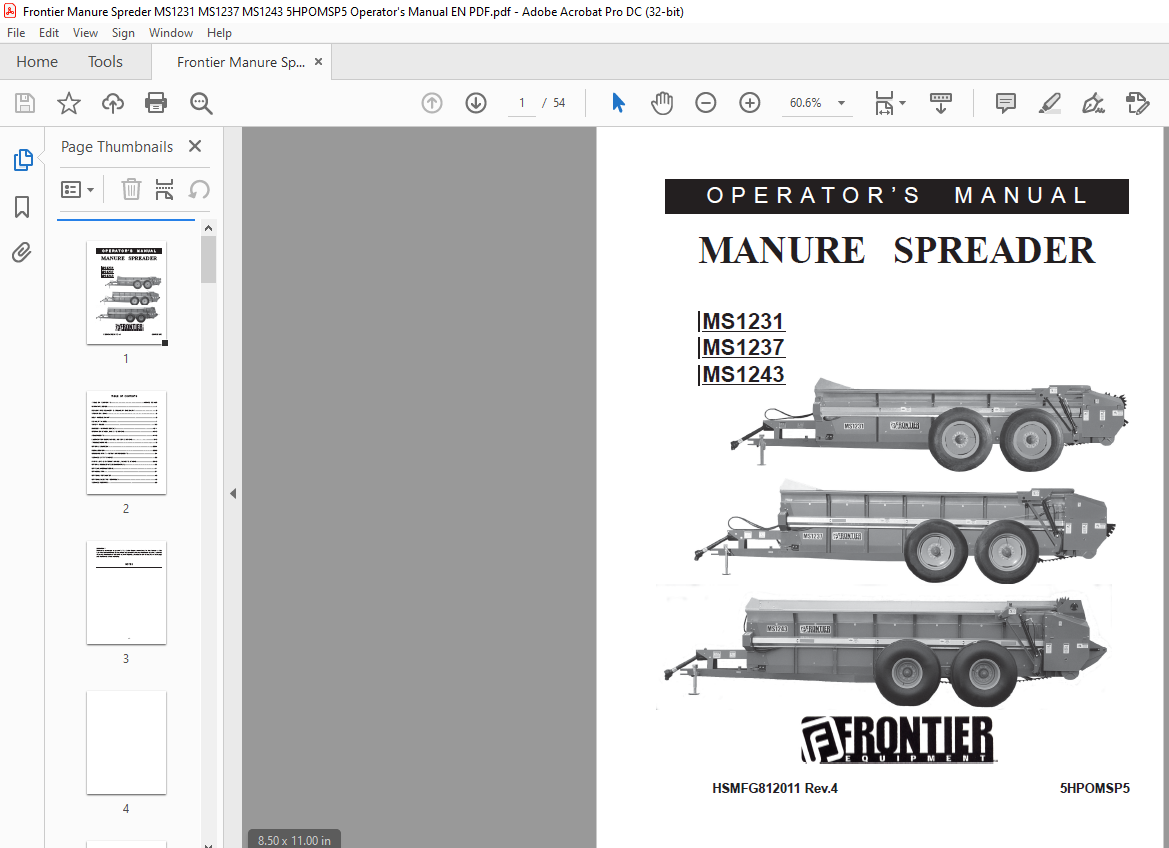Select blank page 4 thumbnail
This screenshot has width=1169, height=848.
click(126, 743)
